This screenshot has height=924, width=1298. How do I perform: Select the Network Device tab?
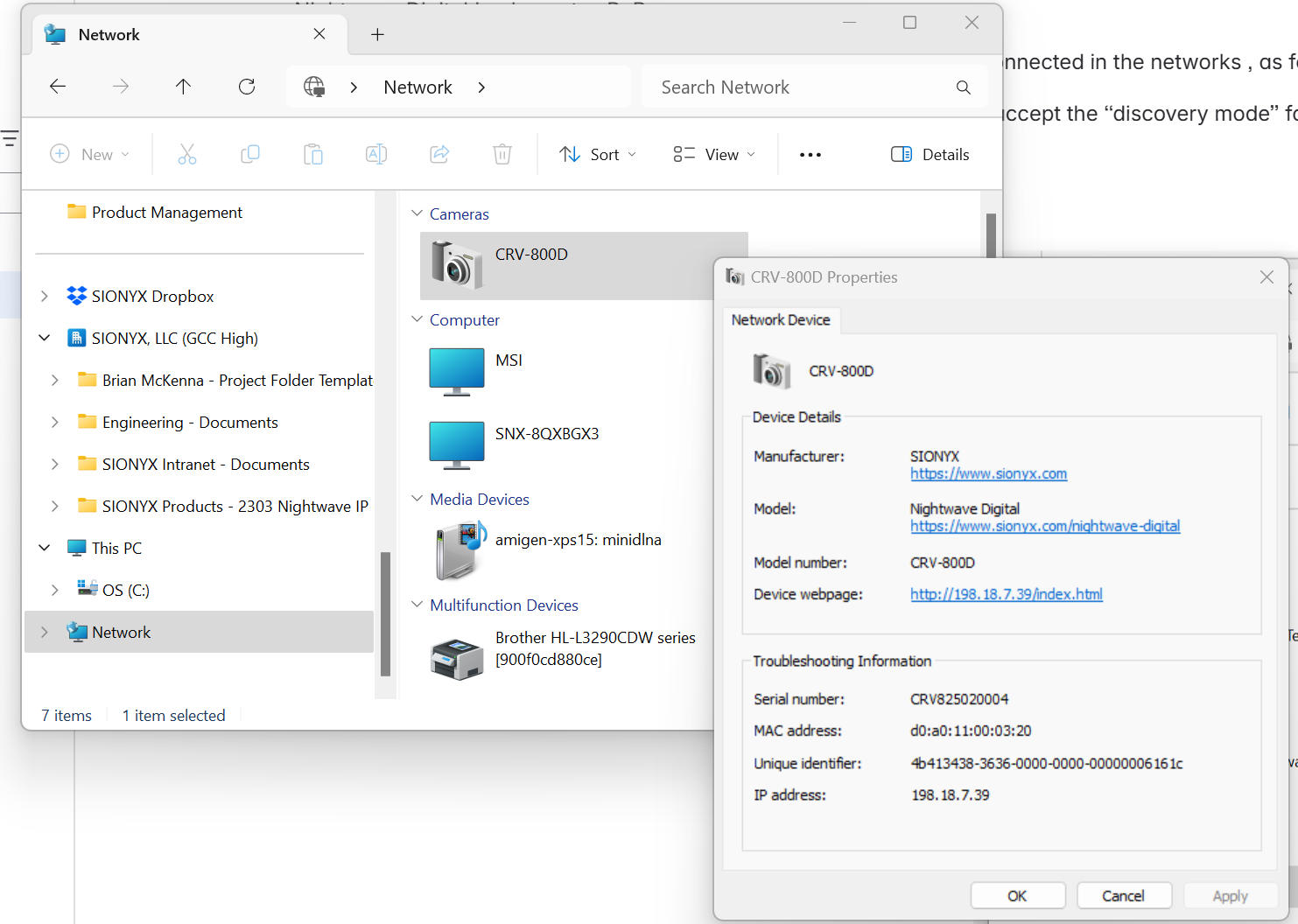(x=780, y=320)
